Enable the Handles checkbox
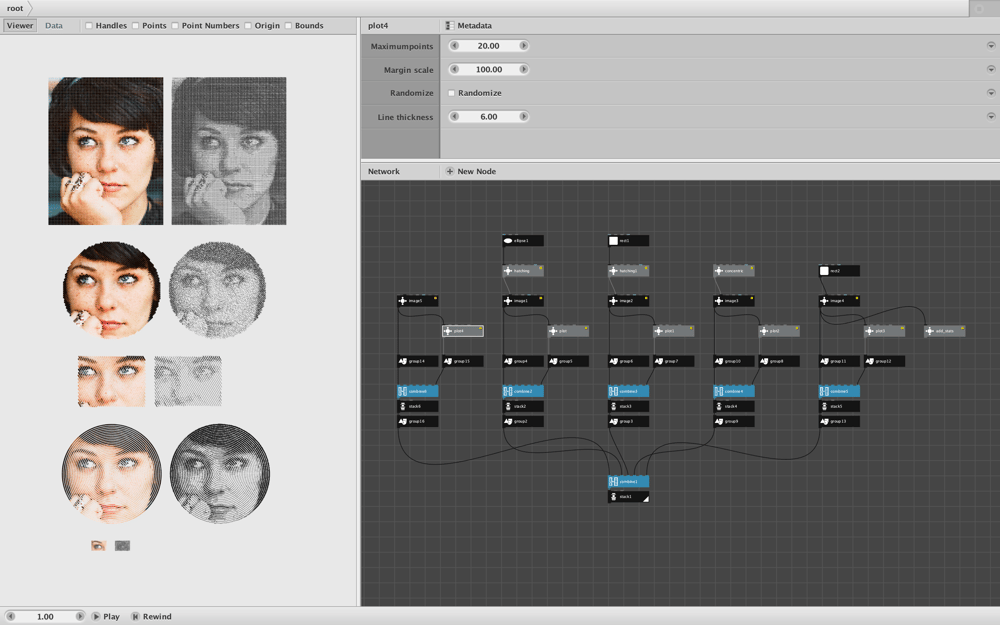Image resolution: width=1000 pixels, height=625 pixels. tap(89, 26)
